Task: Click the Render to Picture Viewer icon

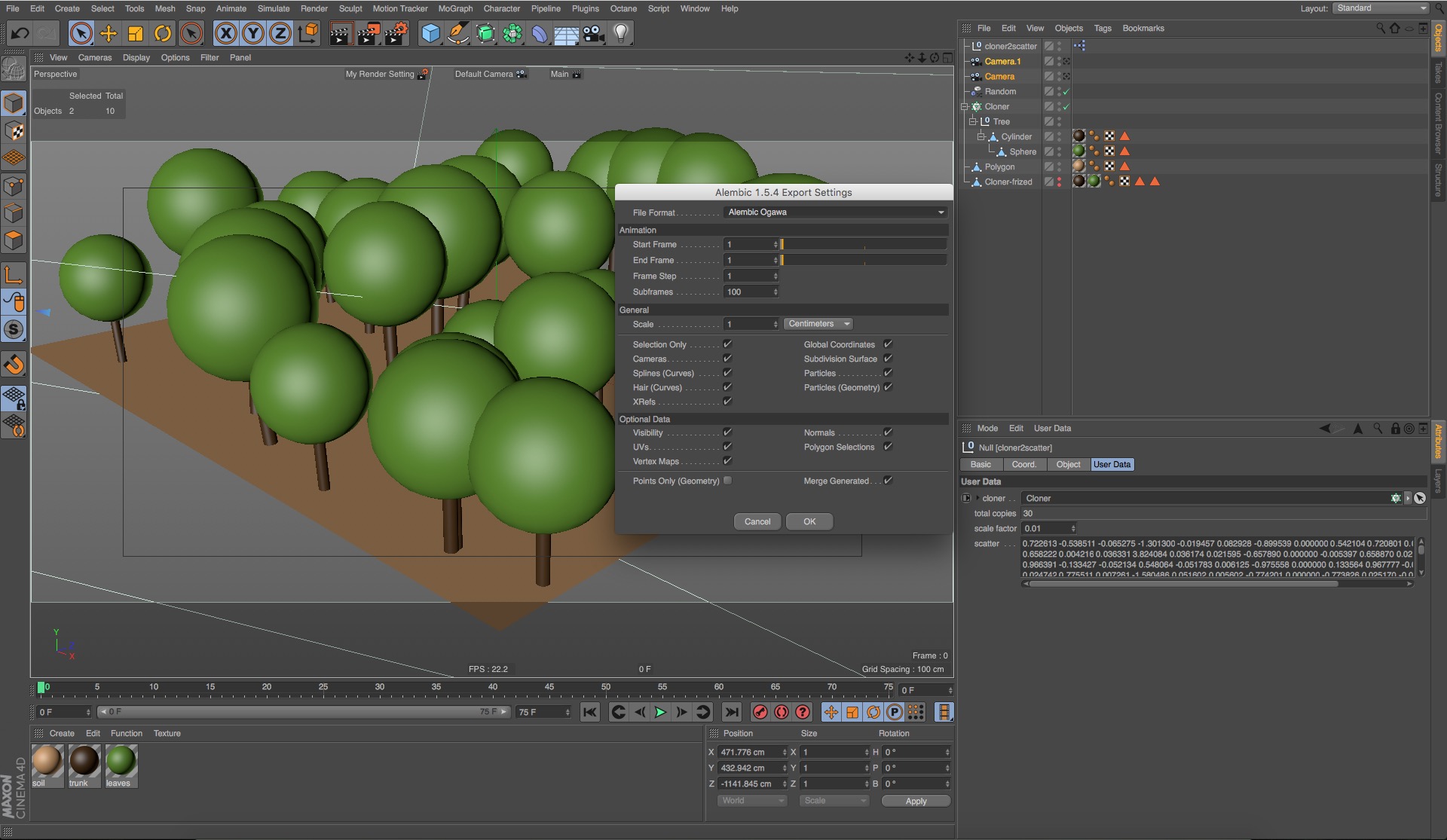Action: tap(368, 33)
